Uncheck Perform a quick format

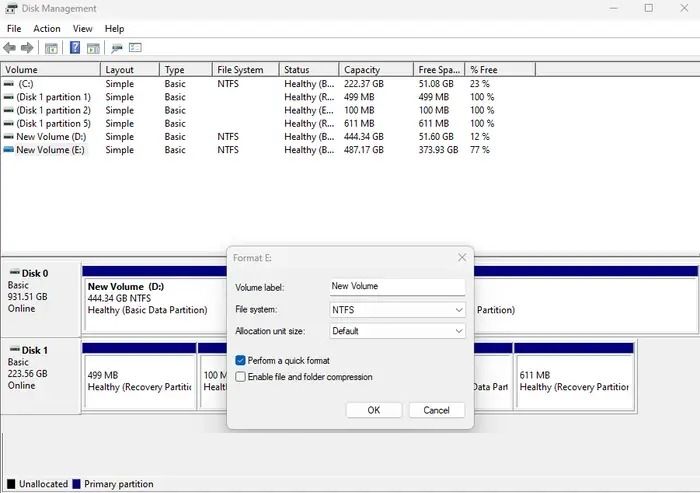[241, 360]
